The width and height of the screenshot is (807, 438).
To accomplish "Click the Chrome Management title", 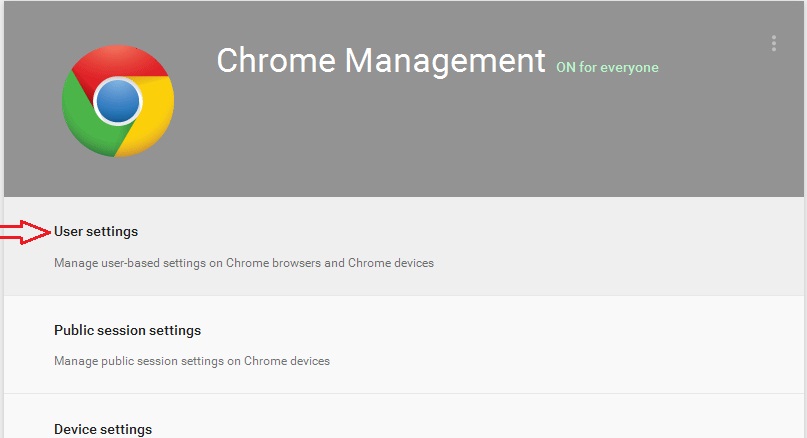I will coord(380,61).
